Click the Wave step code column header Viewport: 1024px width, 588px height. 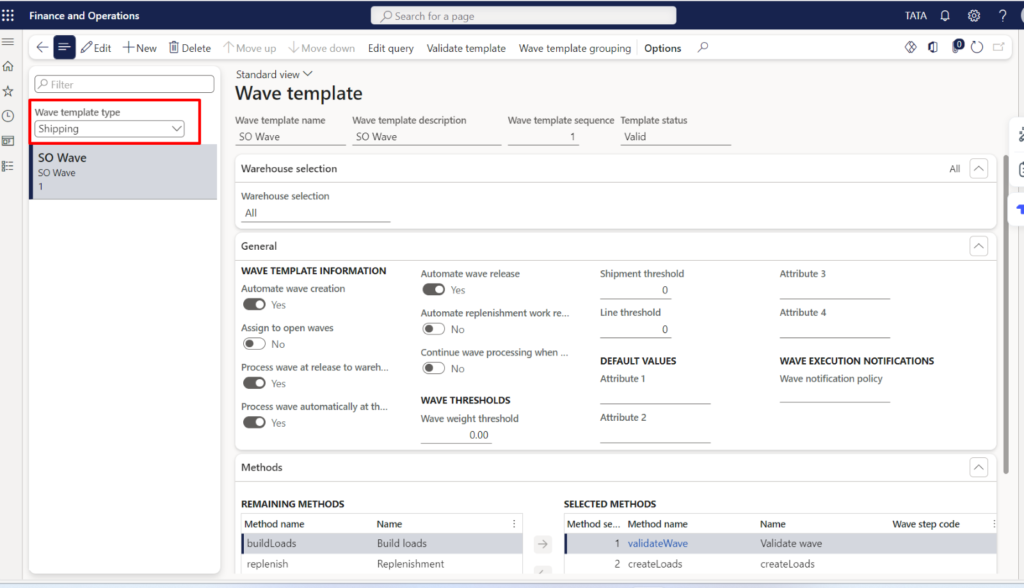tap(926, 524)
